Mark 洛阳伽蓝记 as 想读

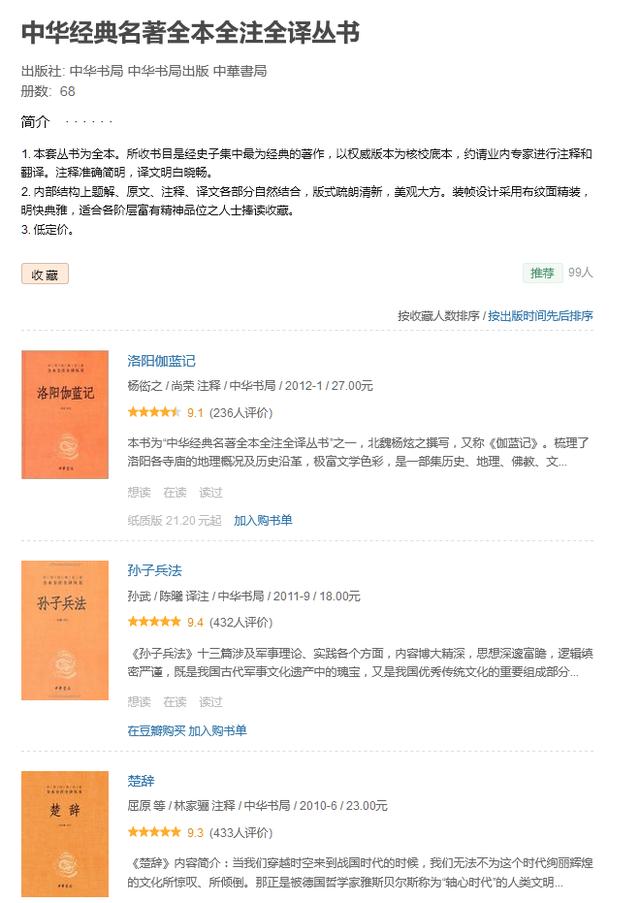139,492
